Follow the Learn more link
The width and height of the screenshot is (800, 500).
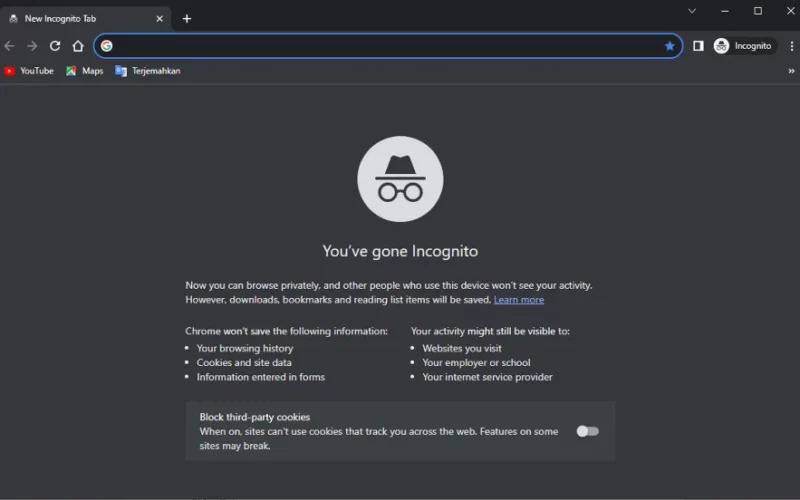(518, 300)
